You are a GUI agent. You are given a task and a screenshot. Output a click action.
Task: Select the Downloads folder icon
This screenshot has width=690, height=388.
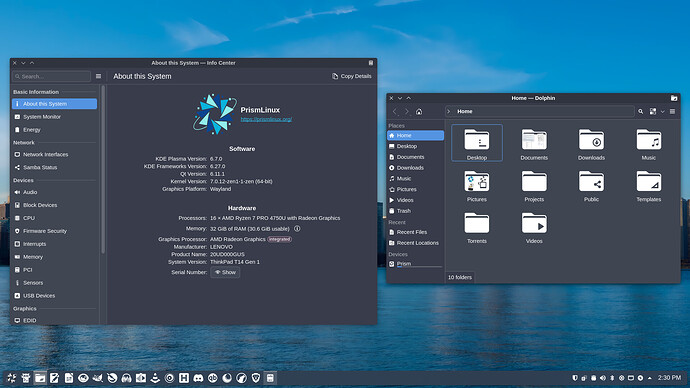[591, 140]
